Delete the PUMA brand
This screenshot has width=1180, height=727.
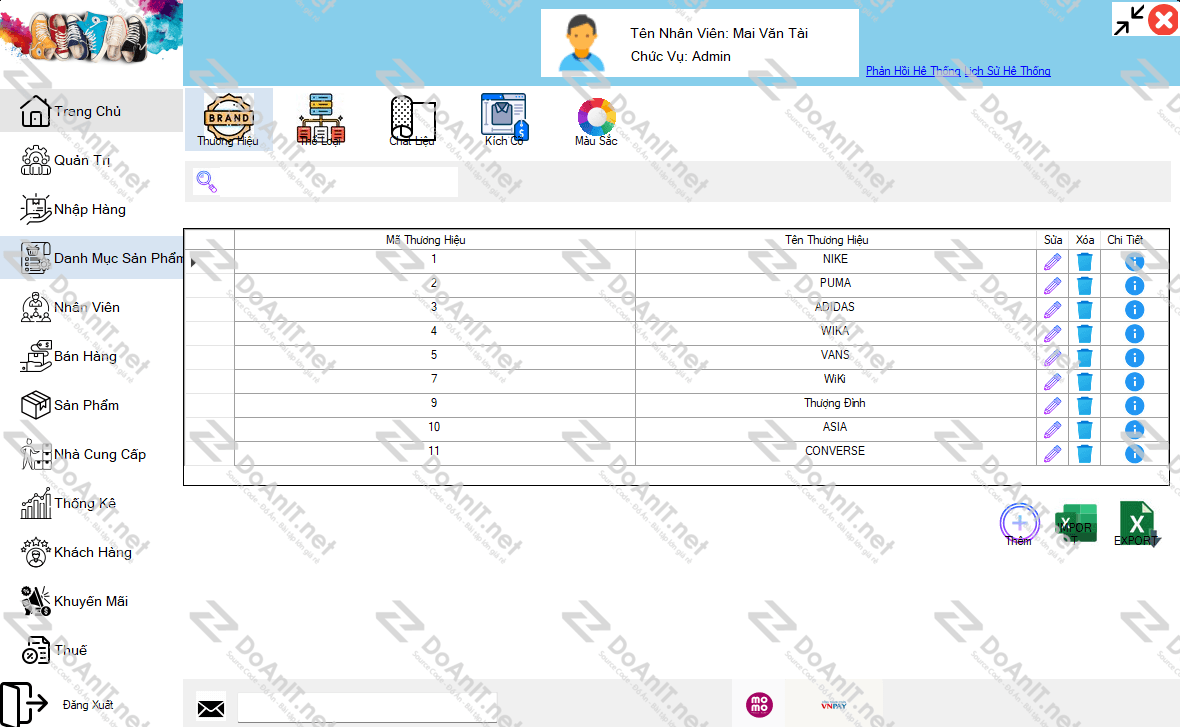(1084, 286)
